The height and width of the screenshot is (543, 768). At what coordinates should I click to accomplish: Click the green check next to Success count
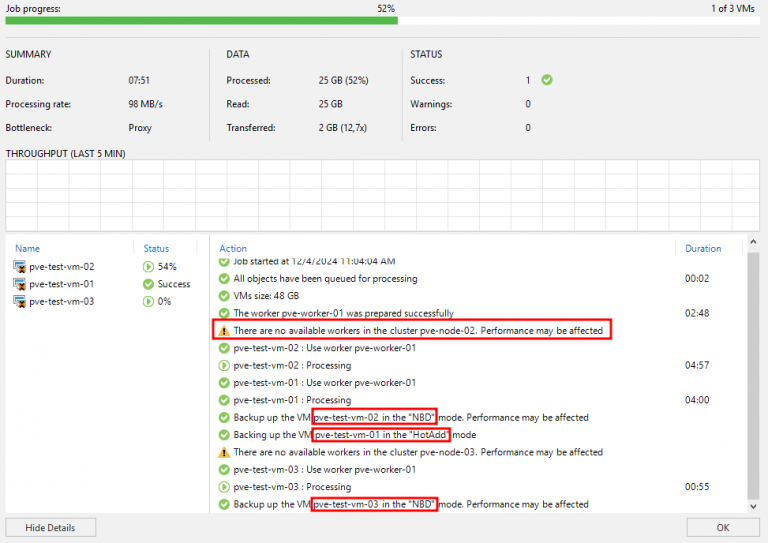pos(547,80)
